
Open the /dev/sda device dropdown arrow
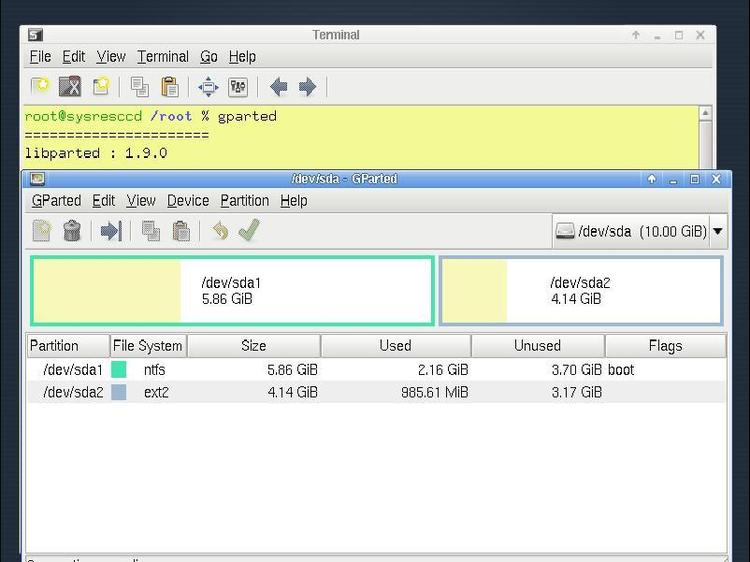click(717, 231)
